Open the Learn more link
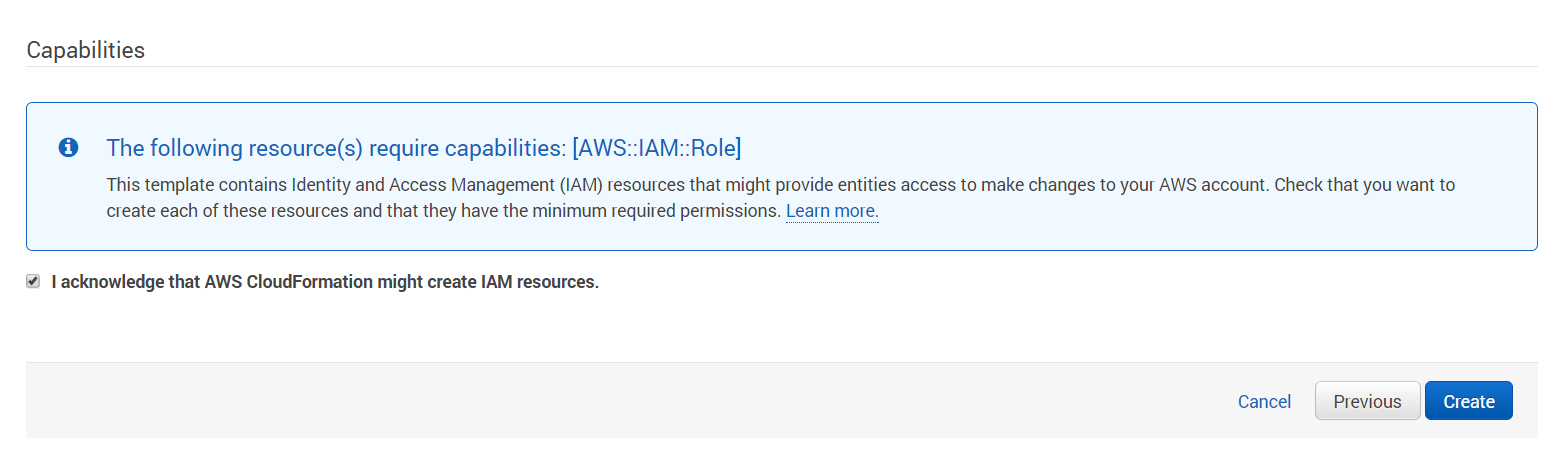Viewport: 1567px width, 461px height. pyautogui.click(x=832, y=211)
